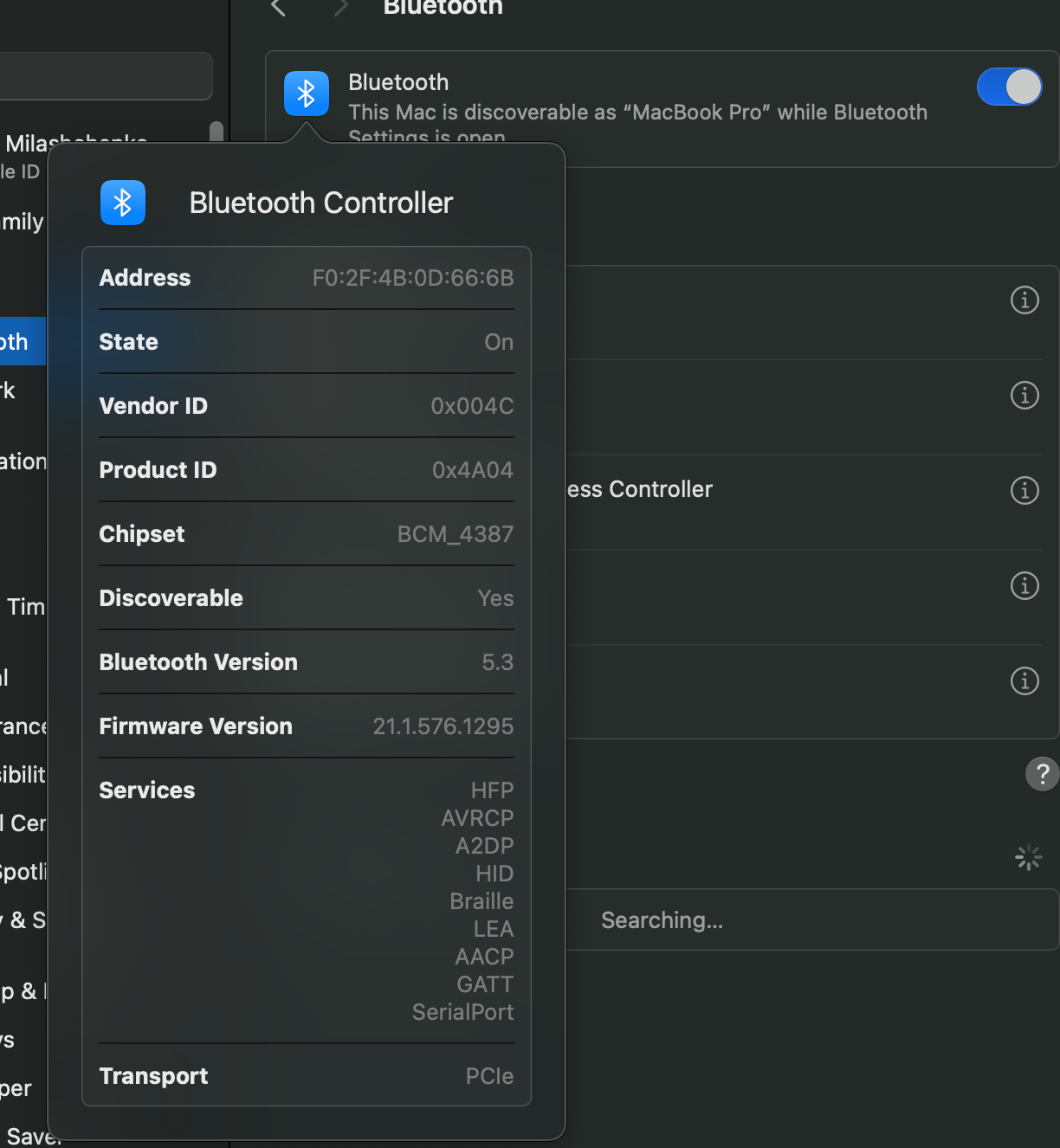Click the Bluetooth icon beside the discoverable text
This screenshot has width=1060, height=1148.
click(x=306, y=94)
